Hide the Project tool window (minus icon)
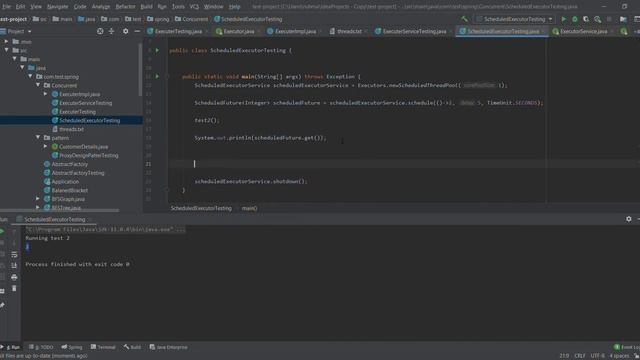 [x=137, y=31]
